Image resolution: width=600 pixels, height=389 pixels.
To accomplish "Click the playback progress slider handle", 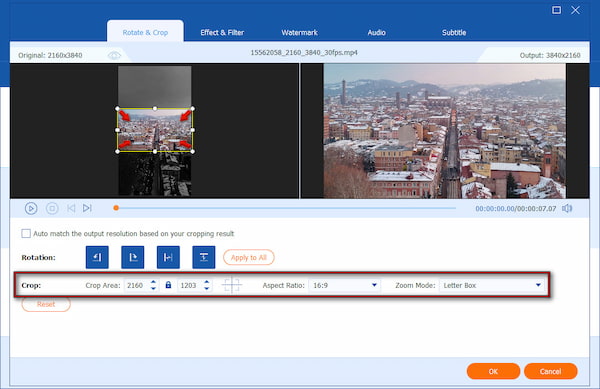I will (116, 208).
